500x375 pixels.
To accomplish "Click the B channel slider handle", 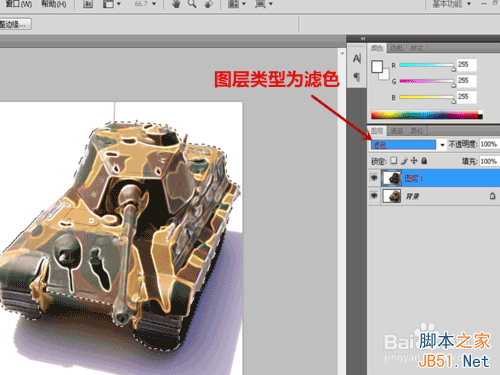I will click(x=453, y=101).
